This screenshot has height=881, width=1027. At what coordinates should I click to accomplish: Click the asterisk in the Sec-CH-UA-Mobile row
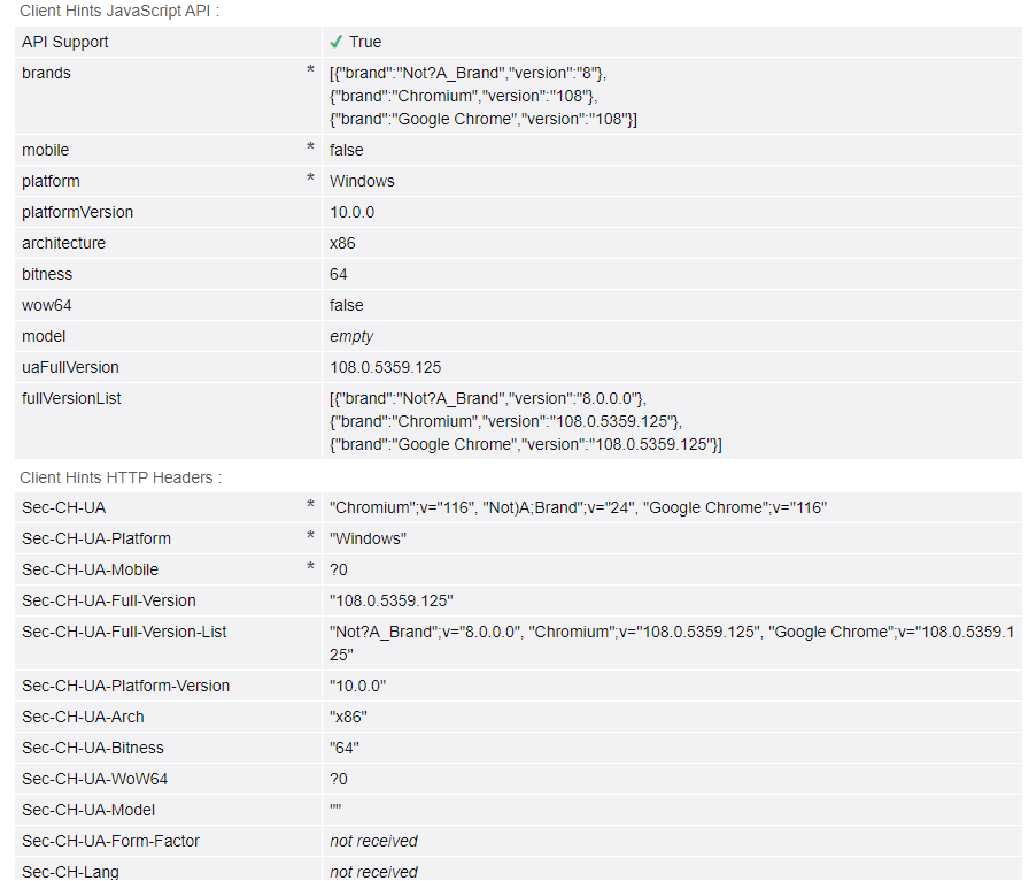(x=311, y=568)
